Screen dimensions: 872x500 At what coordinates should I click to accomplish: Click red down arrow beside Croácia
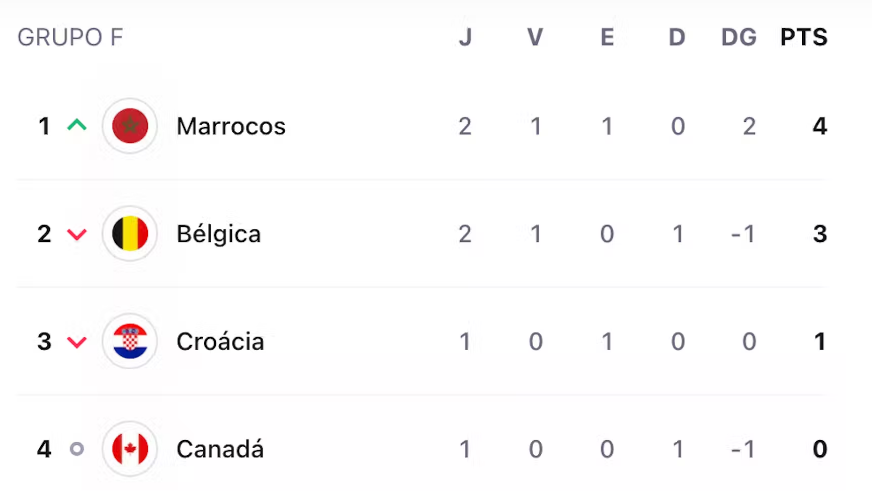[x=77, y=341]
